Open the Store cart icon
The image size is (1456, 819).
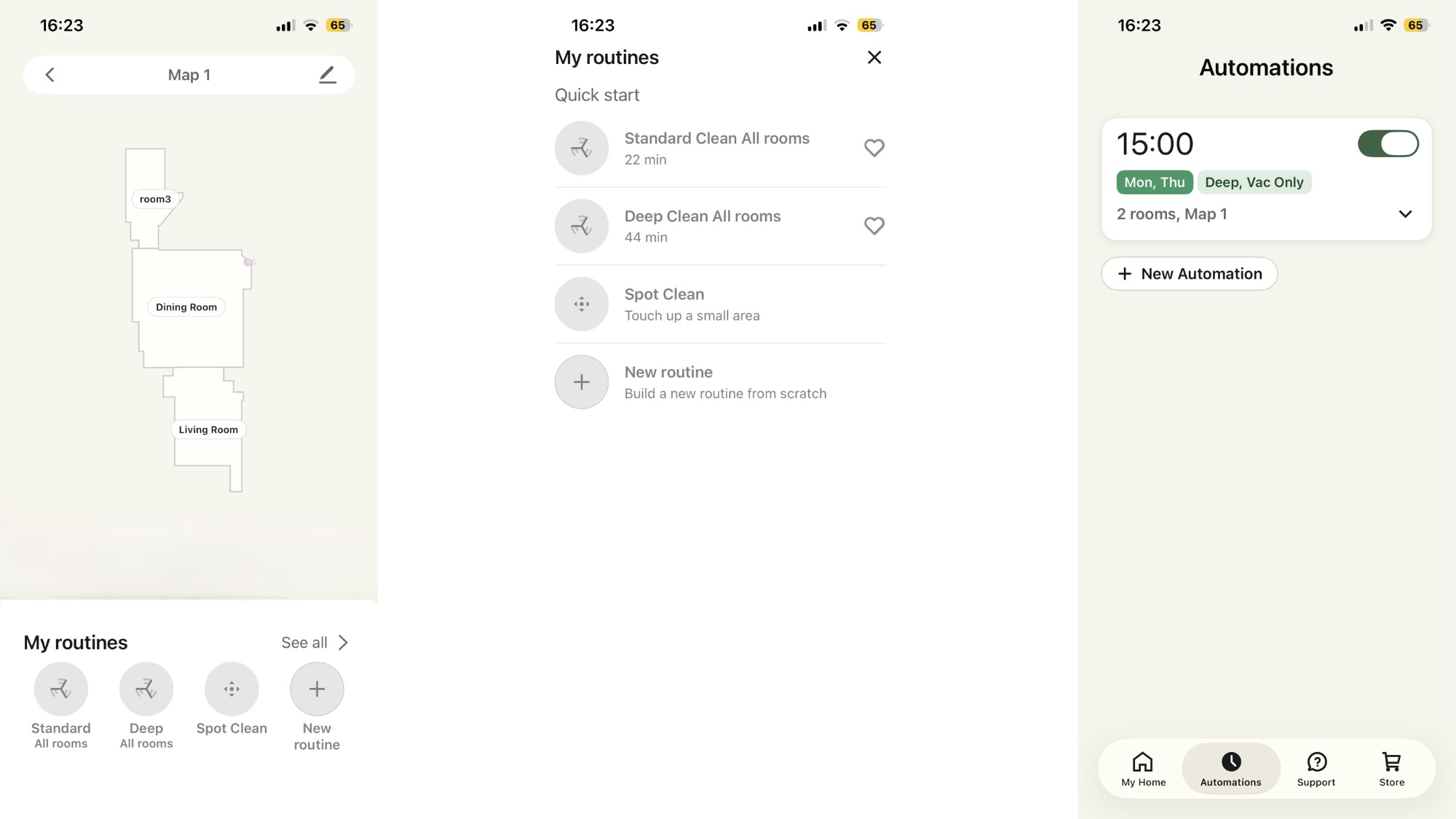pyautogui.click(x=1392, y=762)
